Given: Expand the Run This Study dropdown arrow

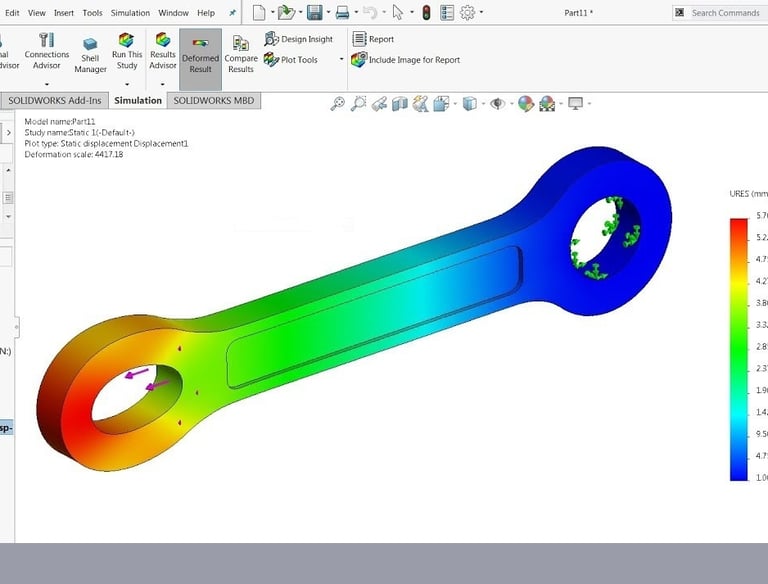Looking at the screenshot, I should [127, 84].
